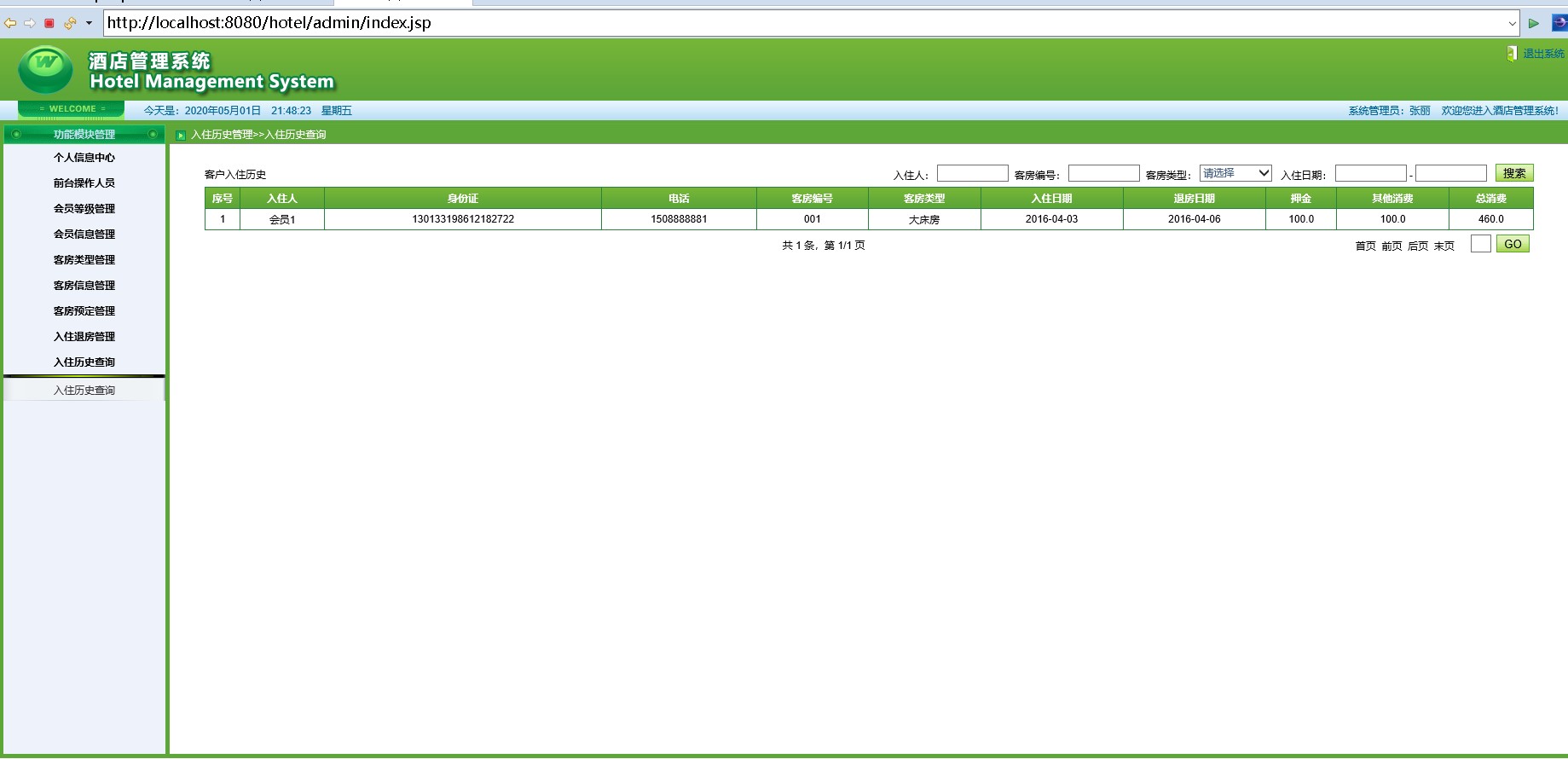Click the green GO pagination button

pyautogui.click(x=1513, y=244)
